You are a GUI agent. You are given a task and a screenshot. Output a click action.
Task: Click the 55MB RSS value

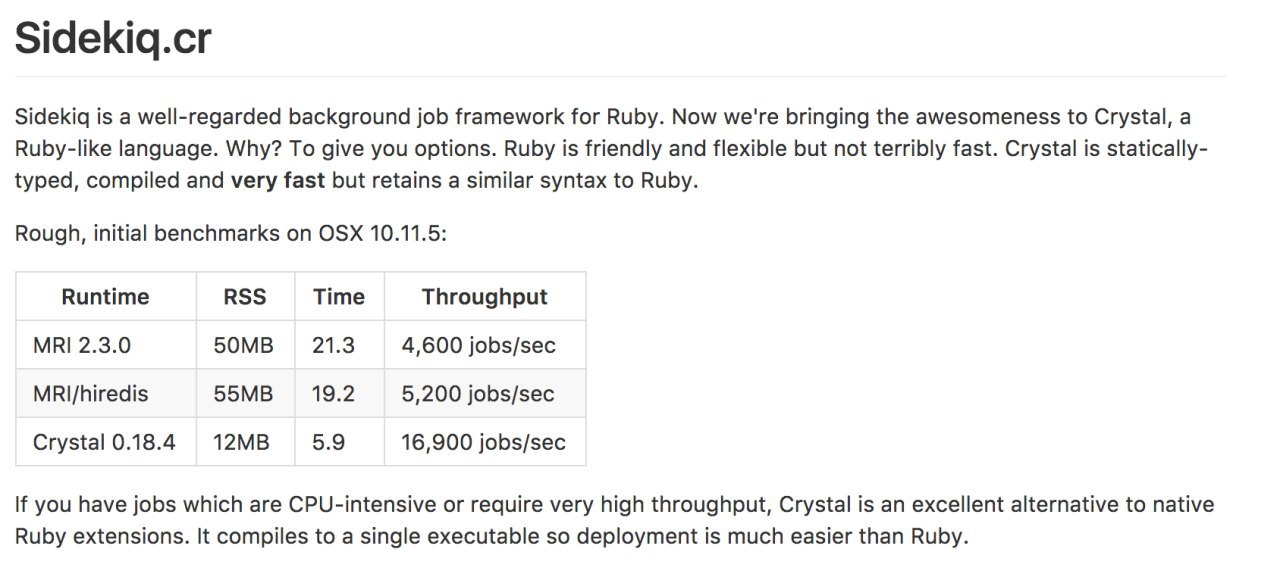(245, 394)
